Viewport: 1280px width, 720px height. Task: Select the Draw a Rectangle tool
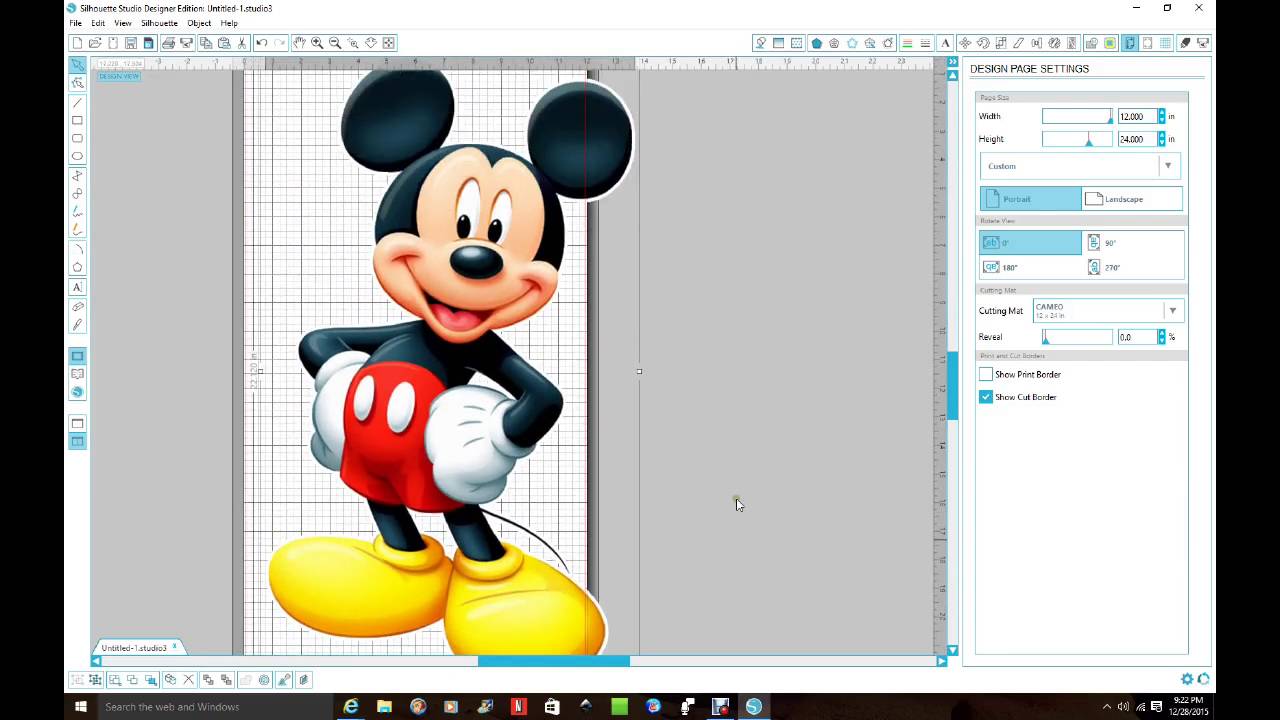pos(77,121)
